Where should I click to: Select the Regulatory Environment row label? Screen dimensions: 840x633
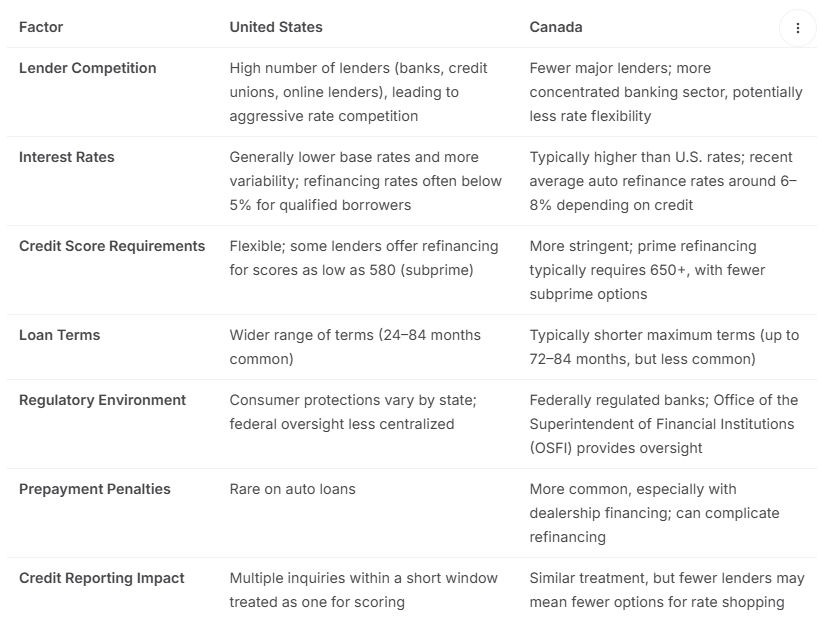pos(103,400)
